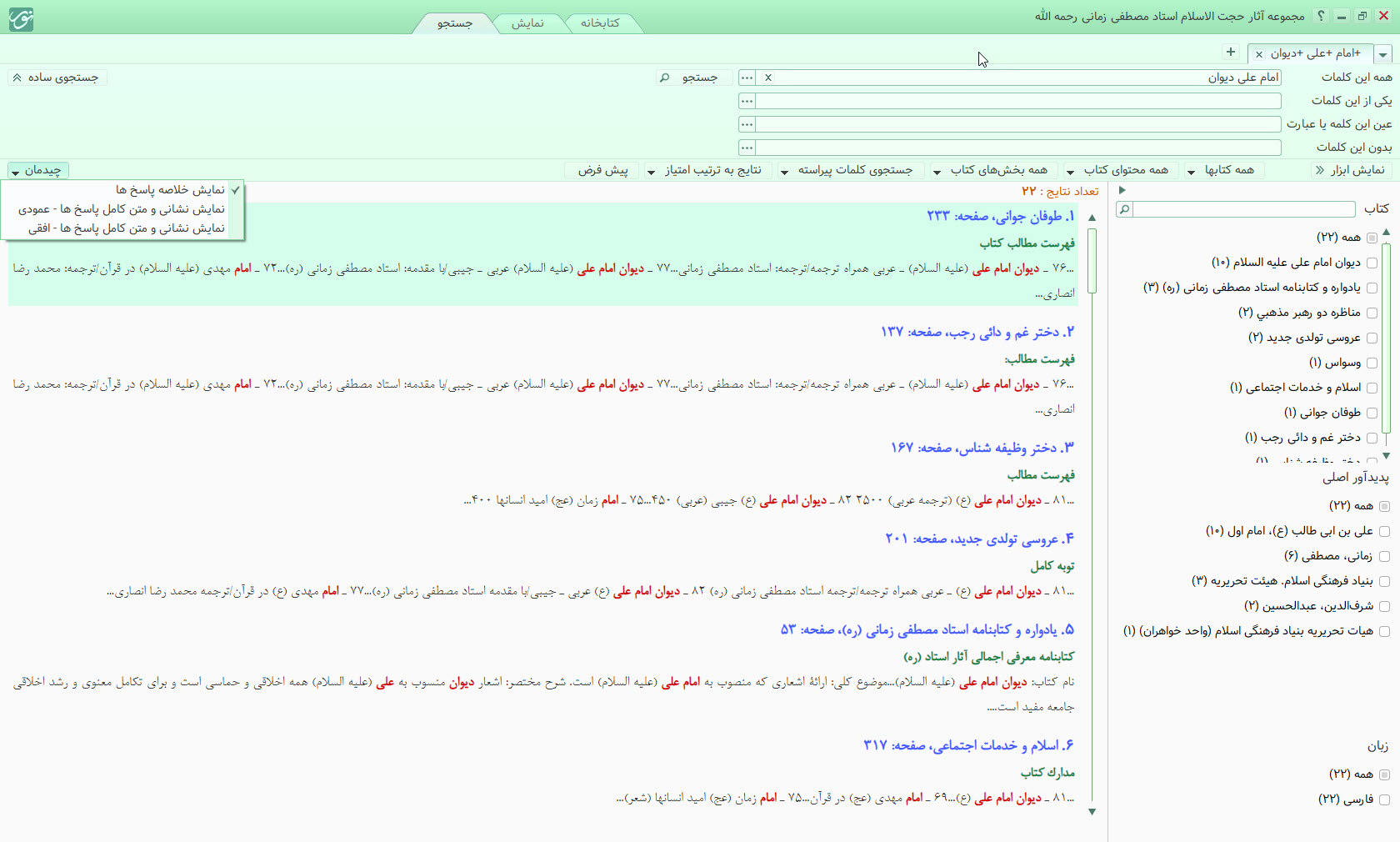The width and height of the screenshot is (1400, 842).
Task: Switch to the کتابخانه tab
Action: click(x=600, y=23)
